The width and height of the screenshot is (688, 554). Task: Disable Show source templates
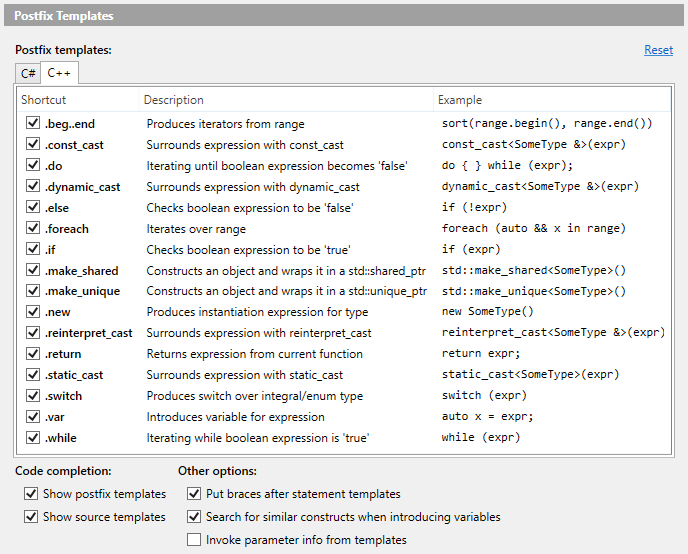31,517
